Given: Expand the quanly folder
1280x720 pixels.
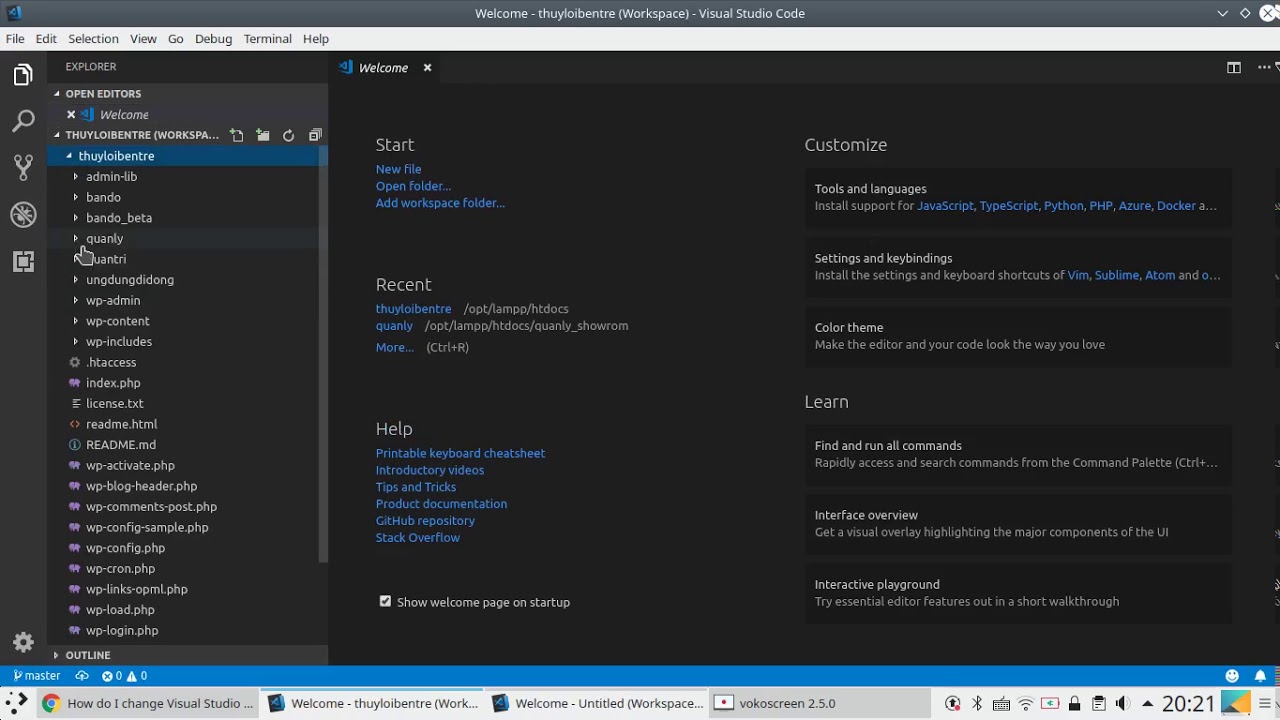Looking at the screenshot, I should coord(75,238).
